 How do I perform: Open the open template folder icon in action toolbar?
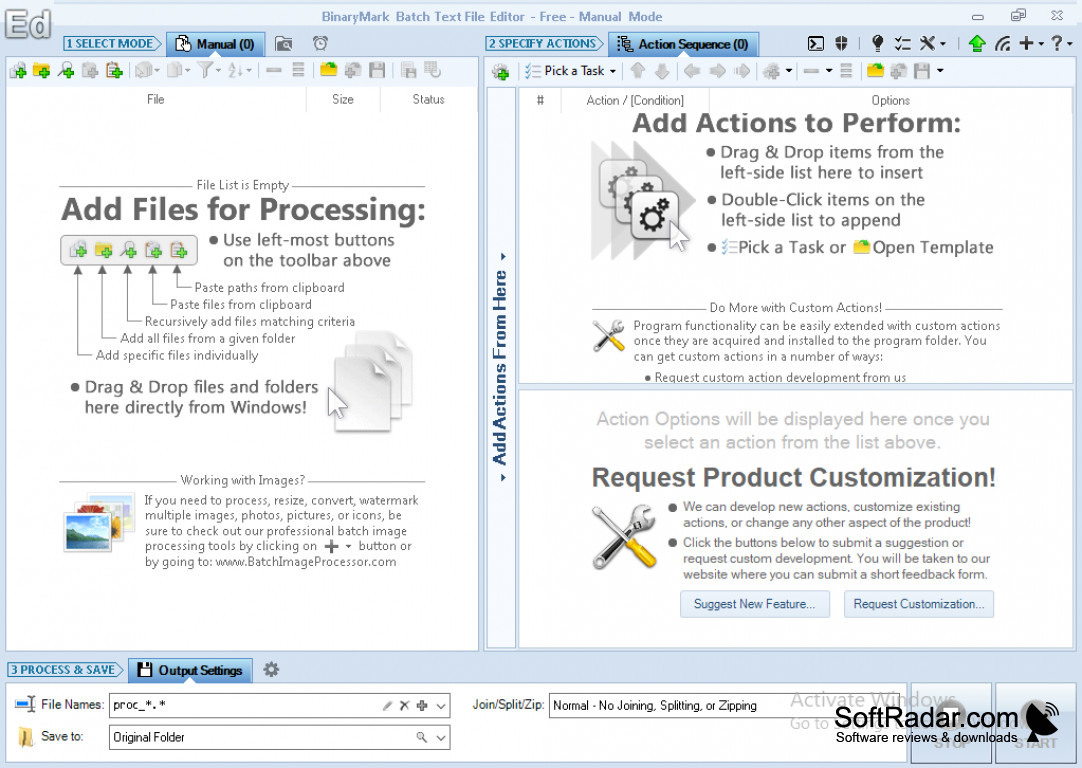(x=875, y=71)
